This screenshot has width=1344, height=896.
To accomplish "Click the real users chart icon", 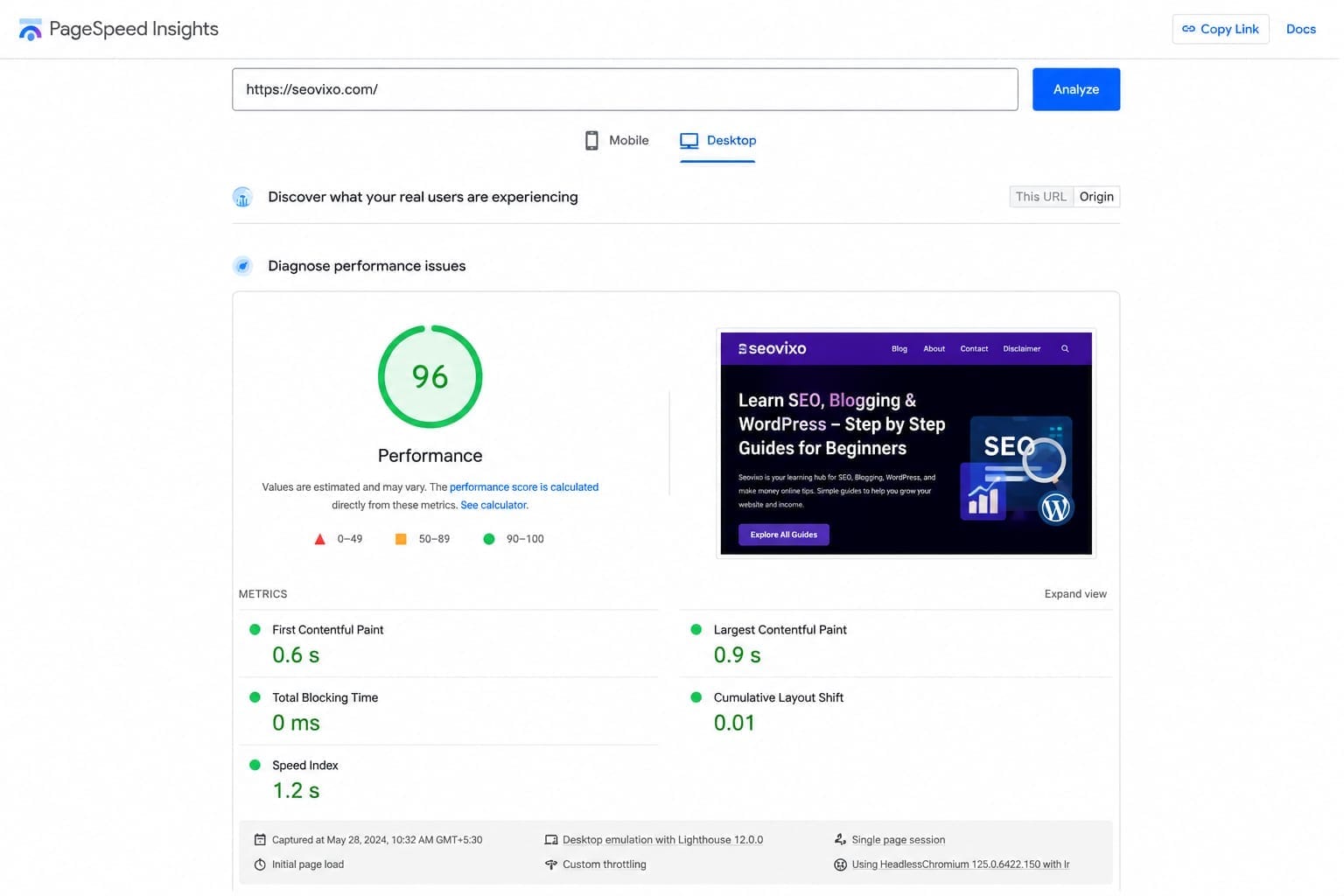I will click(242, 197).
